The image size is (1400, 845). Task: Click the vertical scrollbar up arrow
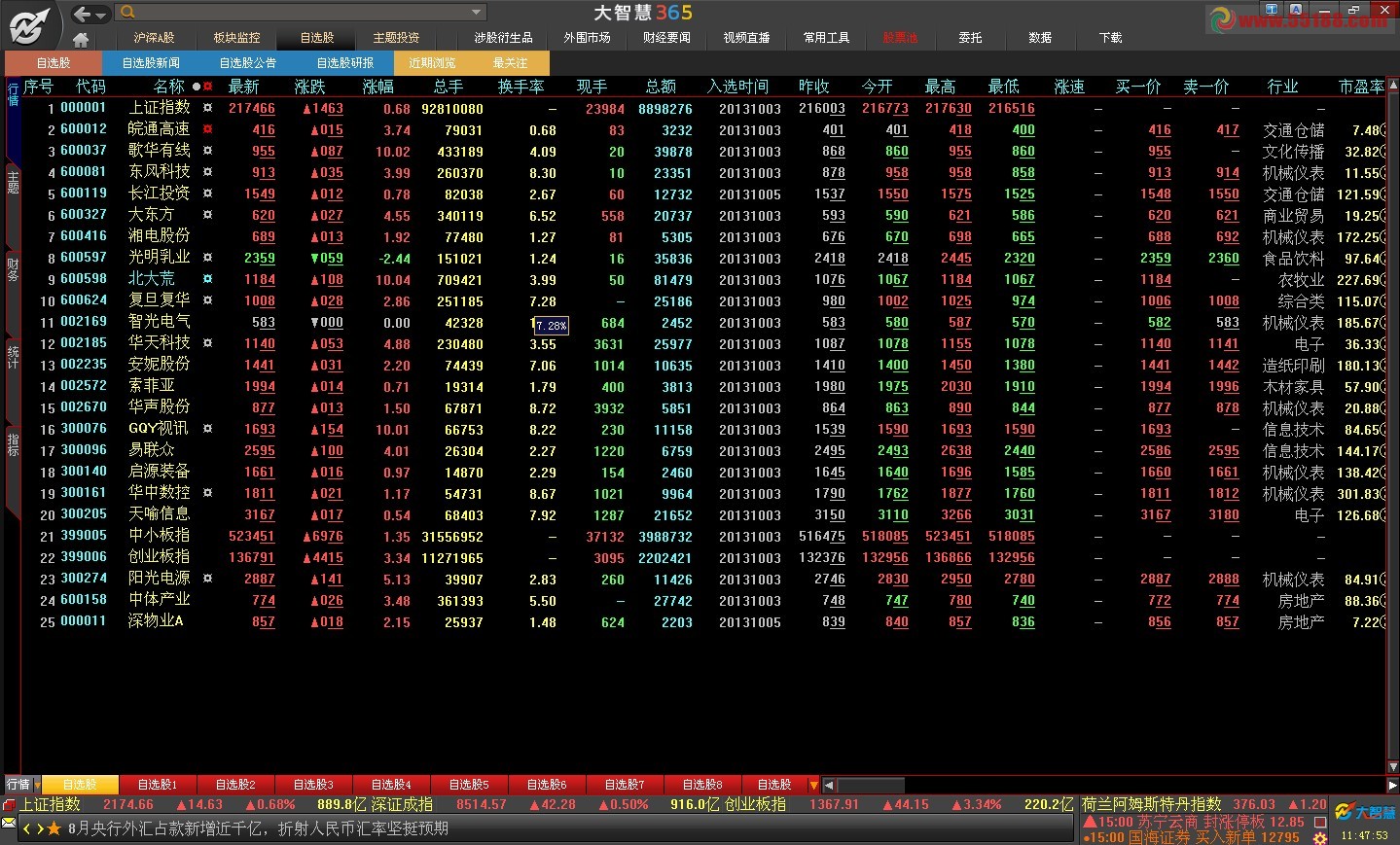point(1393,86)
